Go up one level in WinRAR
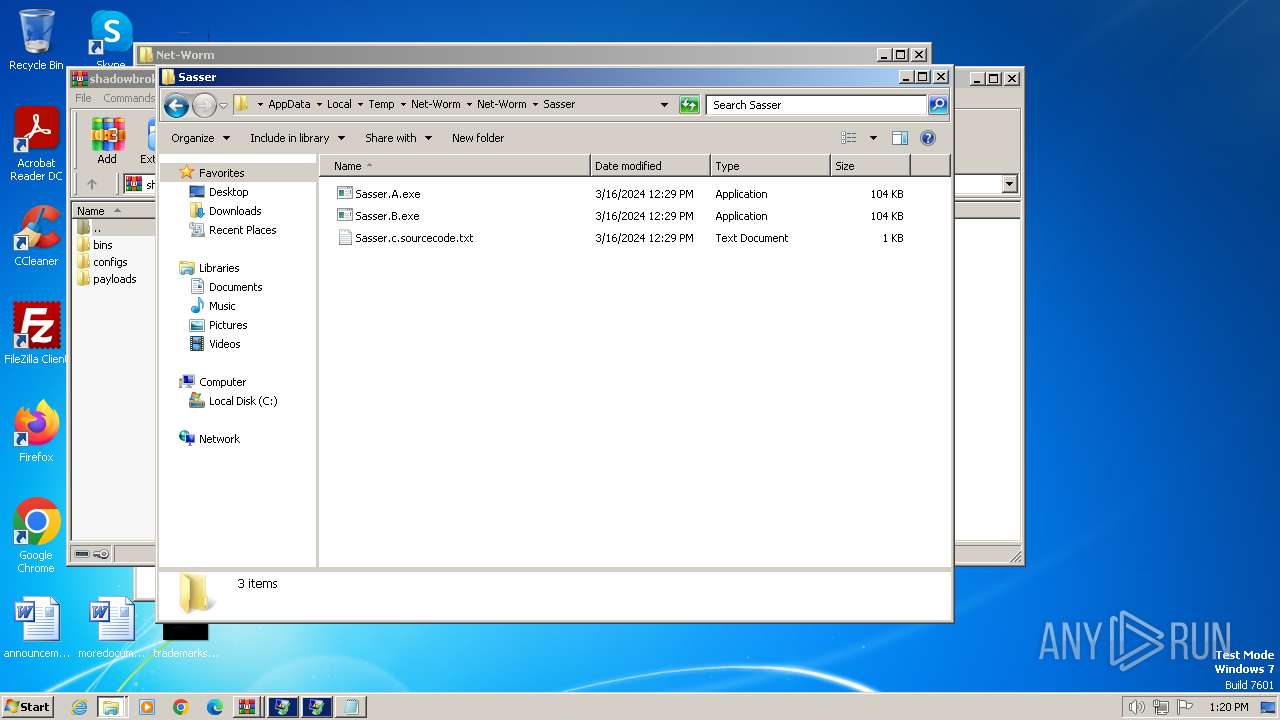 (x=92, y=184)
